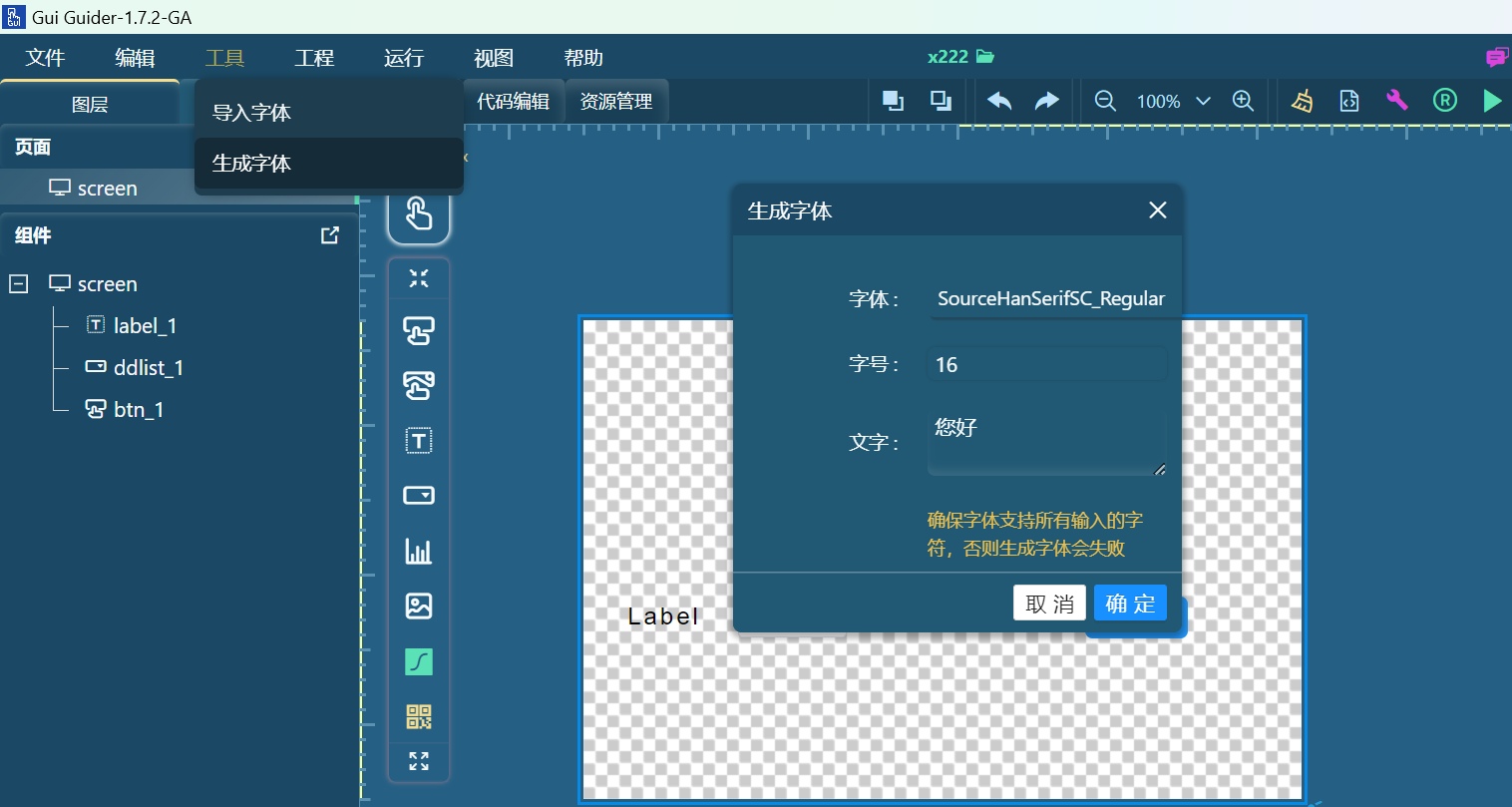This screenshot has height=807, width=1512.
Task: Open the external panel icon next to 组件
Action: pos(328,234)
